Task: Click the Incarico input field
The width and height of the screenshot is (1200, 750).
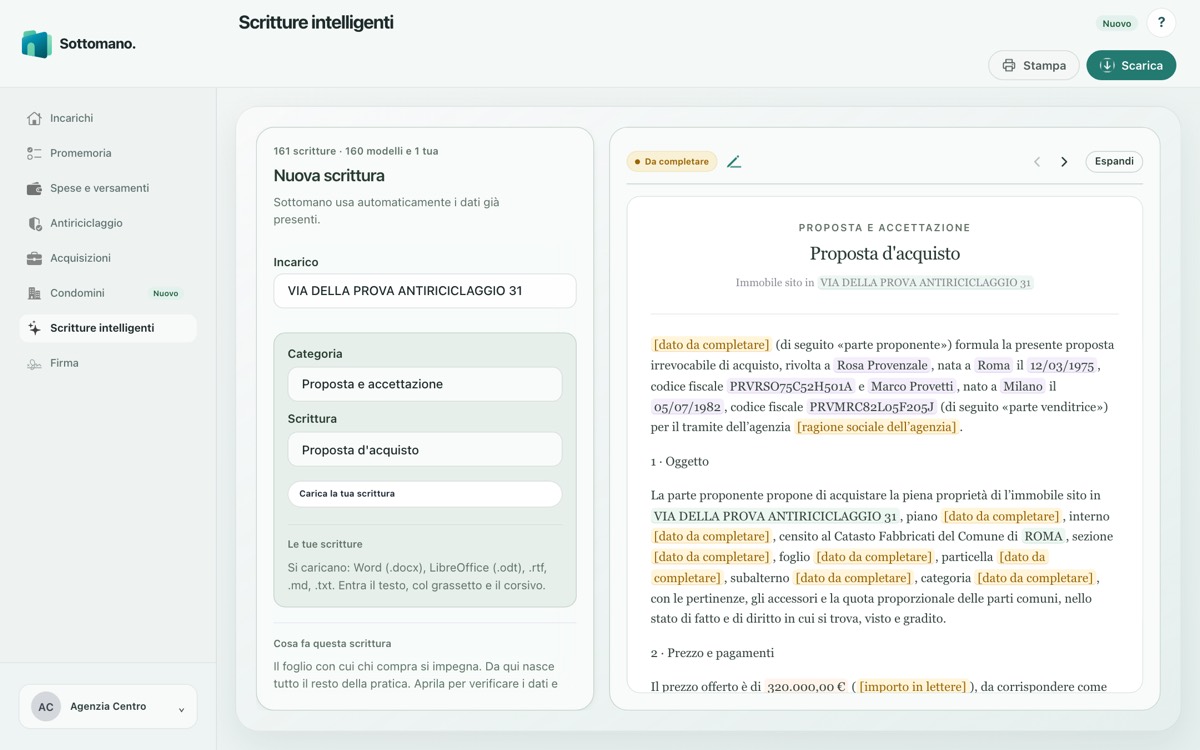Action: click(425, 291)
